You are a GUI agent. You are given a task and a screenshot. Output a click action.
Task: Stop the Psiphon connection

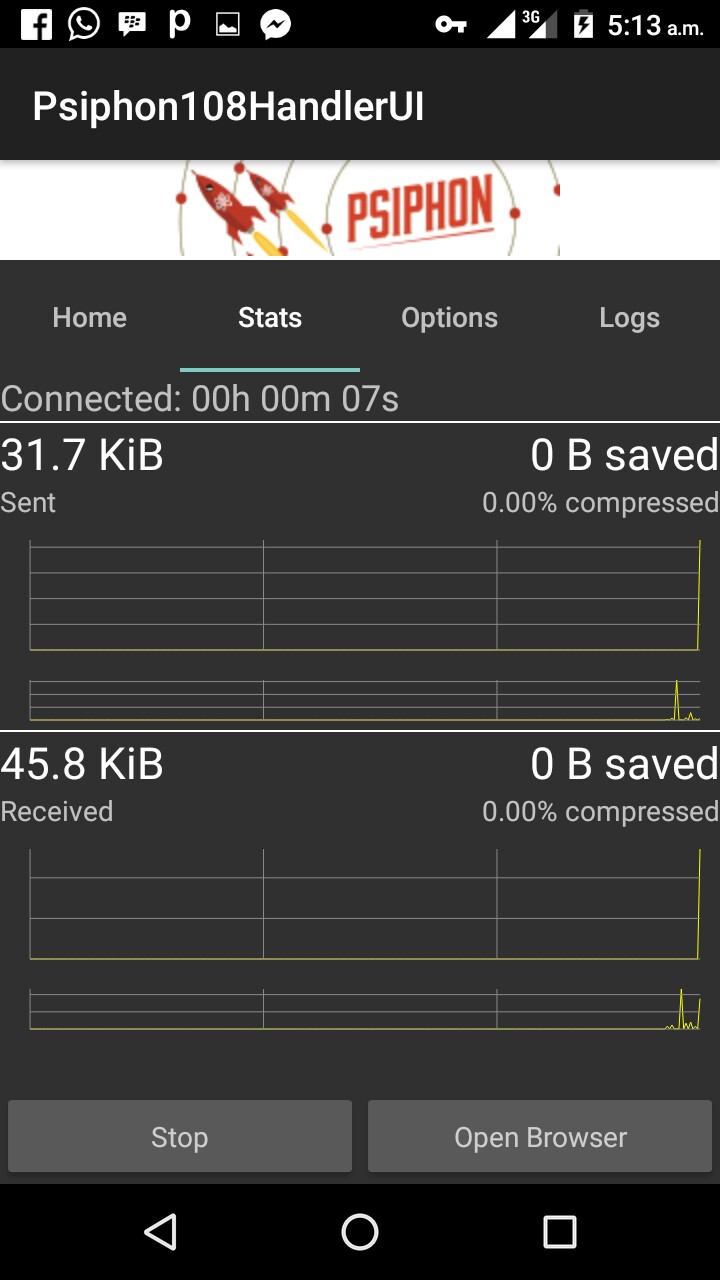(180, 1137)
